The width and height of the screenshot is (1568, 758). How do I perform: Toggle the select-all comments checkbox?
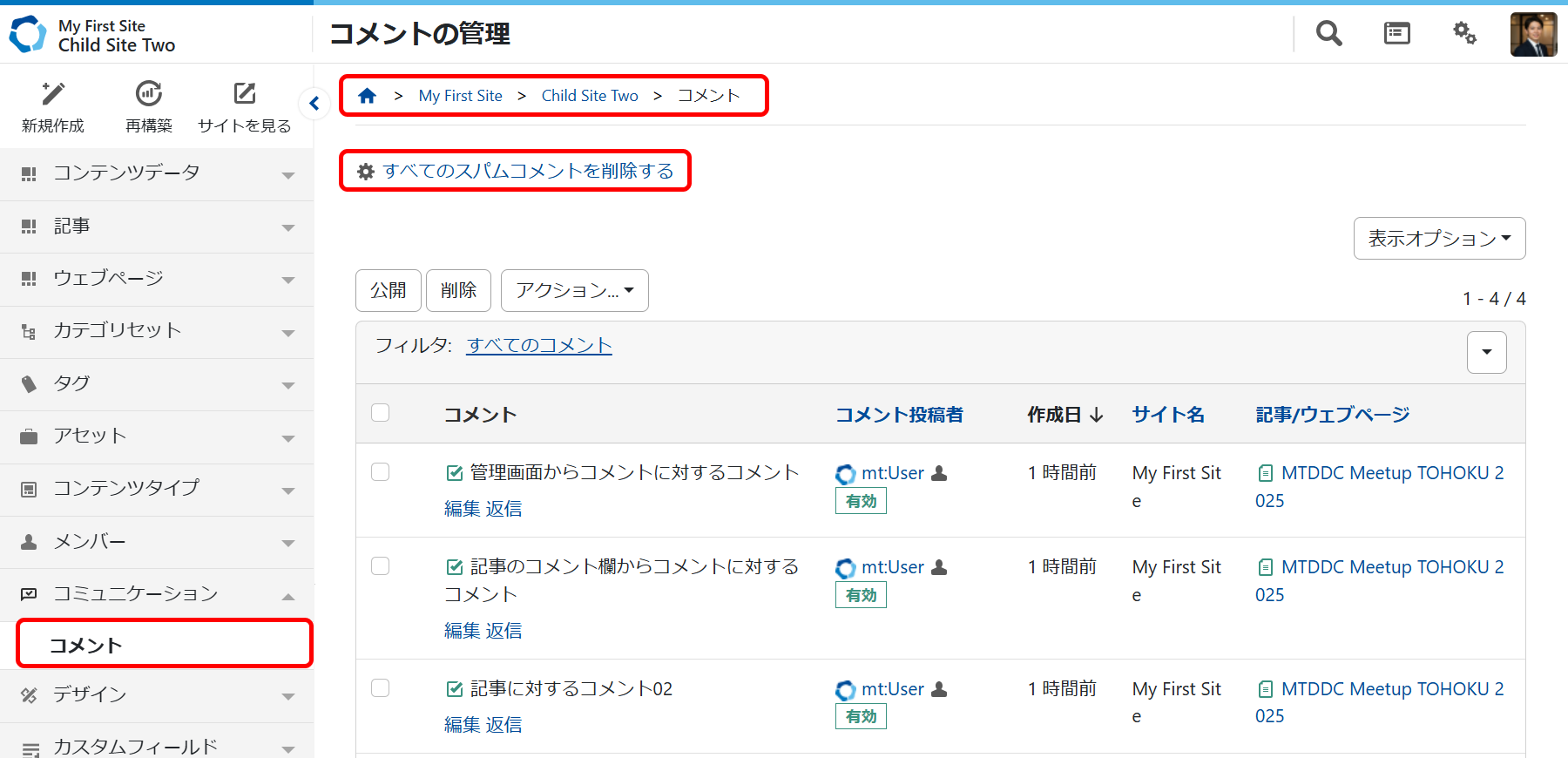381,413
